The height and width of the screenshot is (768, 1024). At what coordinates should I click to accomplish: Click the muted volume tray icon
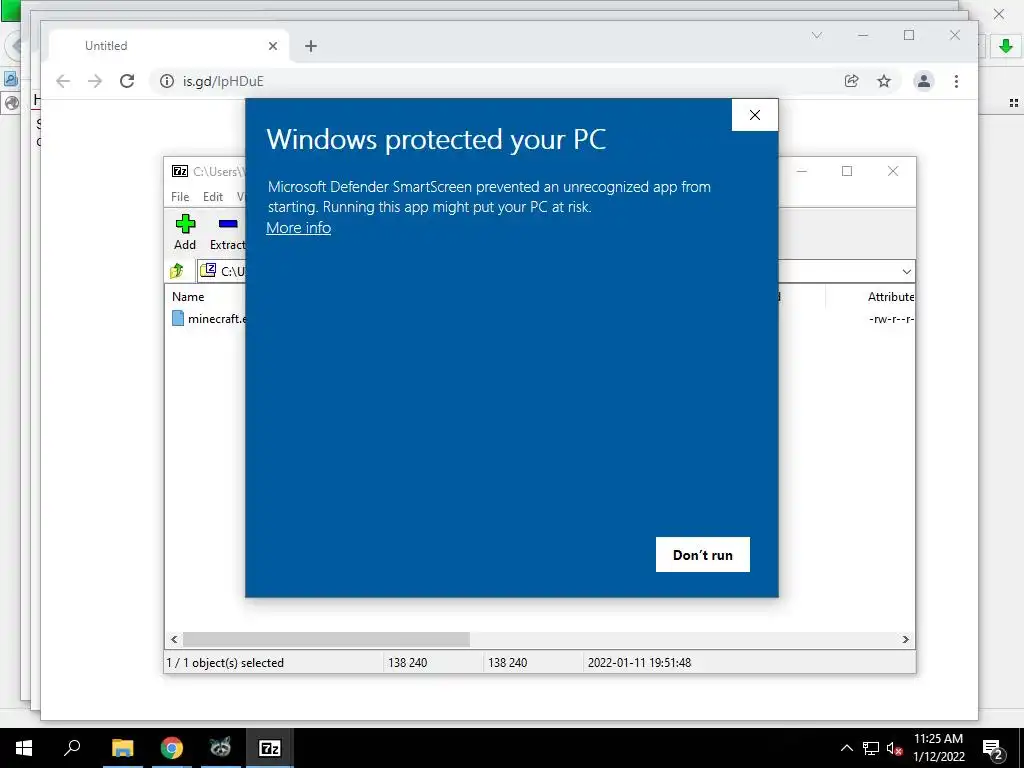(895, 748)
